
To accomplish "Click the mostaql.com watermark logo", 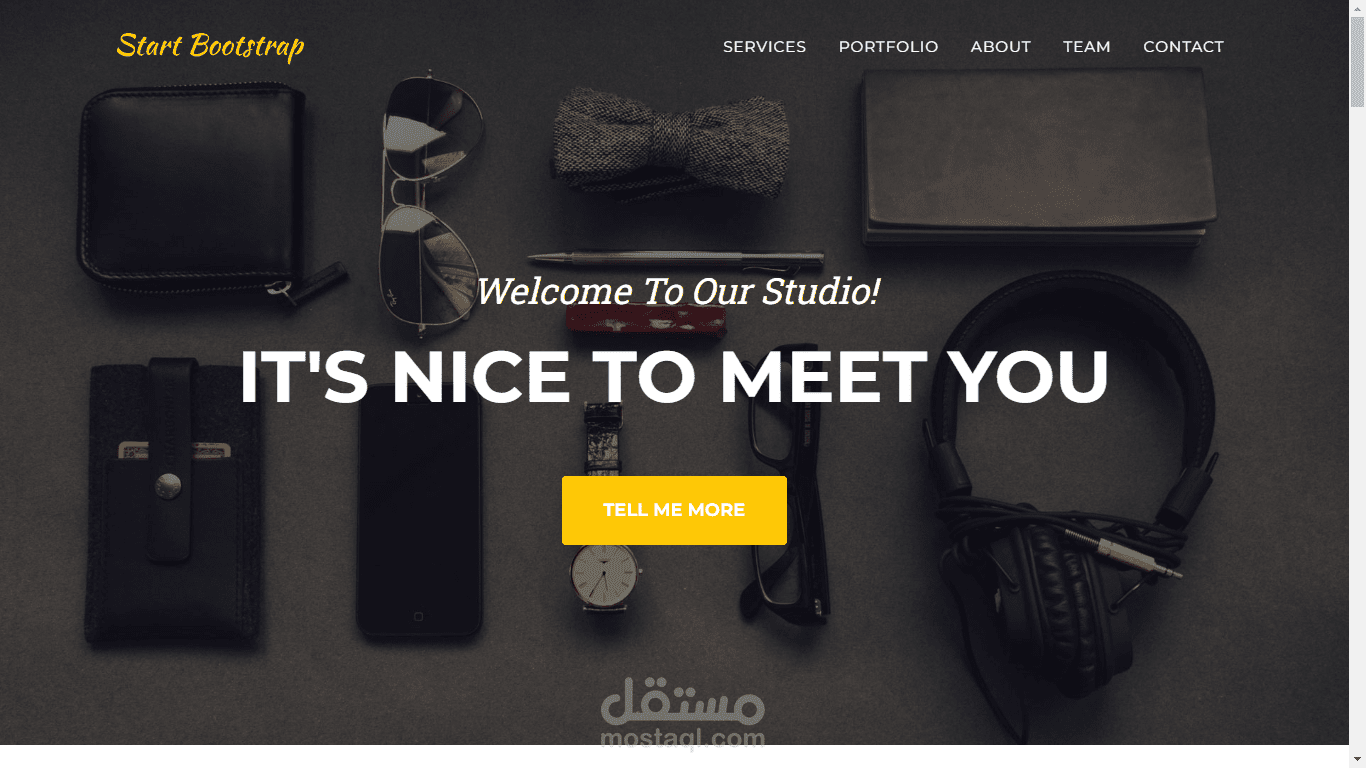I will click(683, 714).
